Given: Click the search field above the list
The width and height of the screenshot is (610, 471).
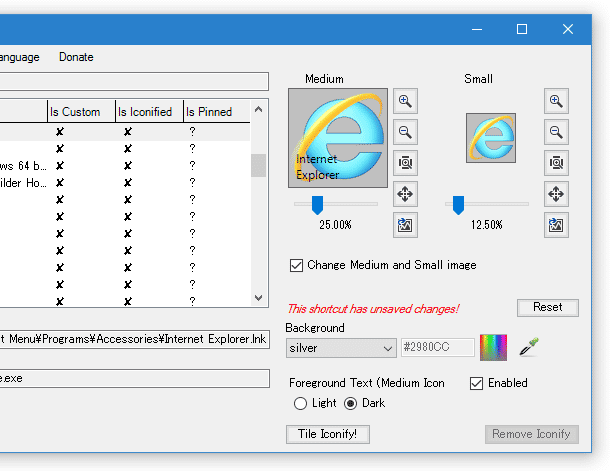Looking at the screenshot, I should 134,81.
